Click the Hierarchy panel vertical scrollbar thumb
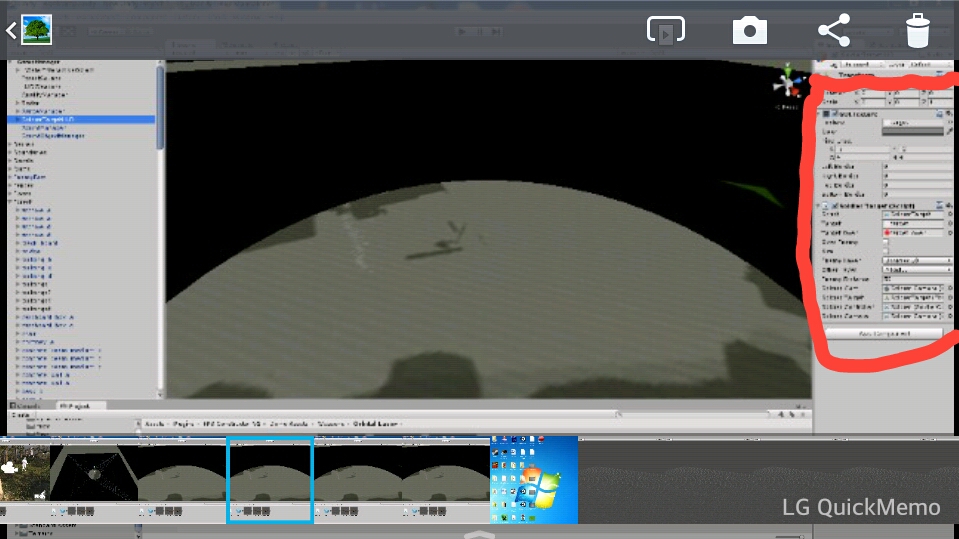This screenshot has height=539, width=959. coord(160,107)
